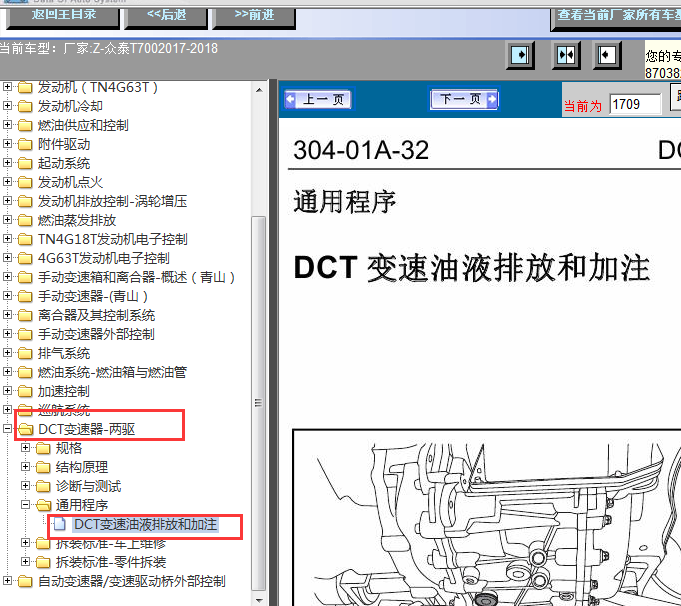Click the TN4G18T发动机电子控制 folder icon
The height and width of the screenshot is (606, 681).
tap(25, 239)
